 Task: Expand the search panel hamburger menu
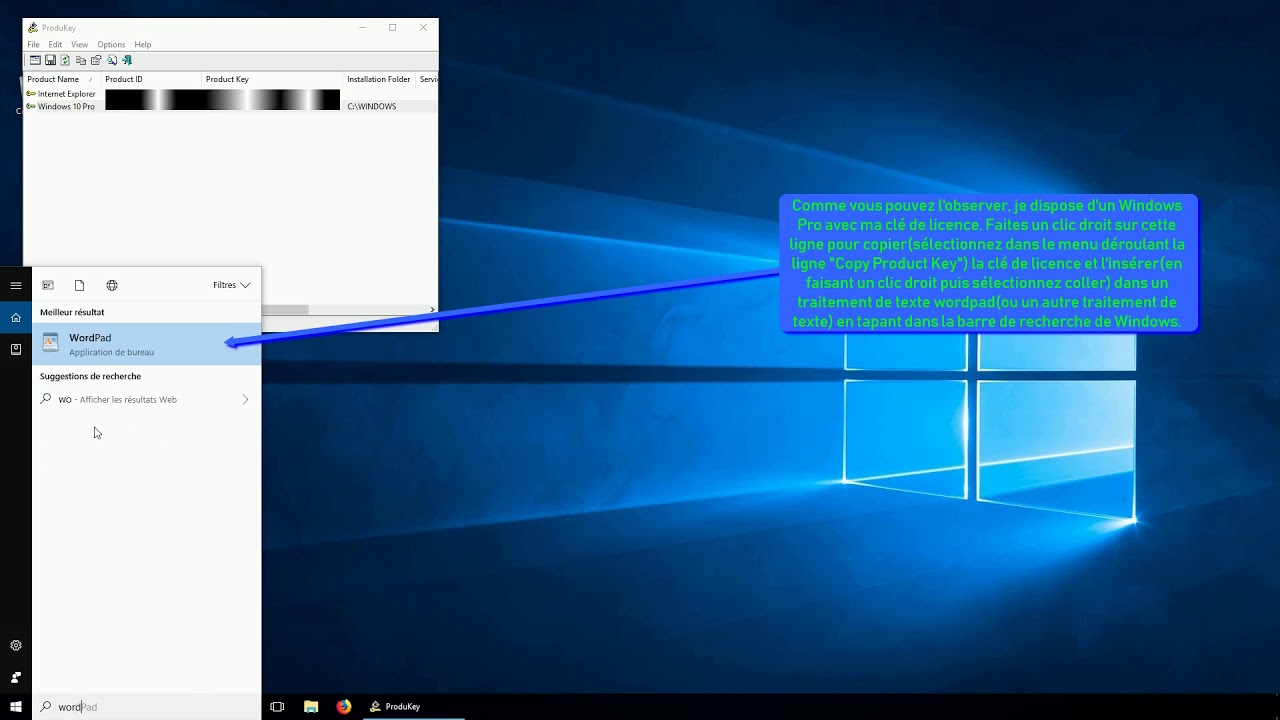pos(16,285)
